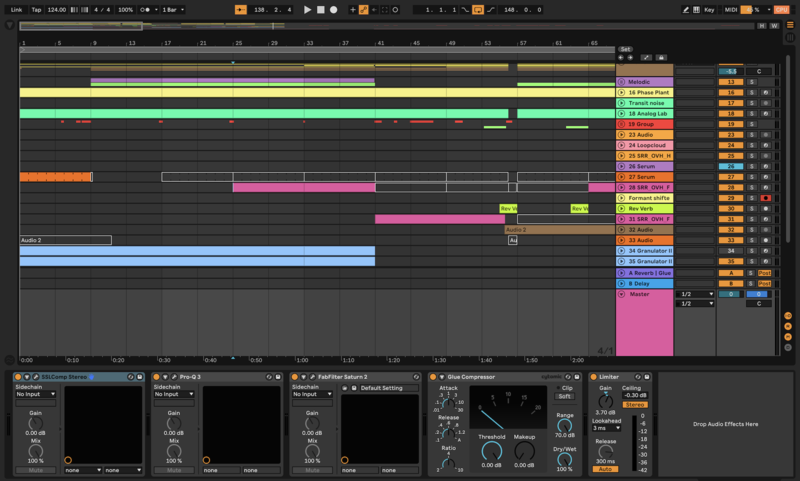Unfold the 19 Group track
The width and height of the screenshot is (800, 481).
point(621,124)
